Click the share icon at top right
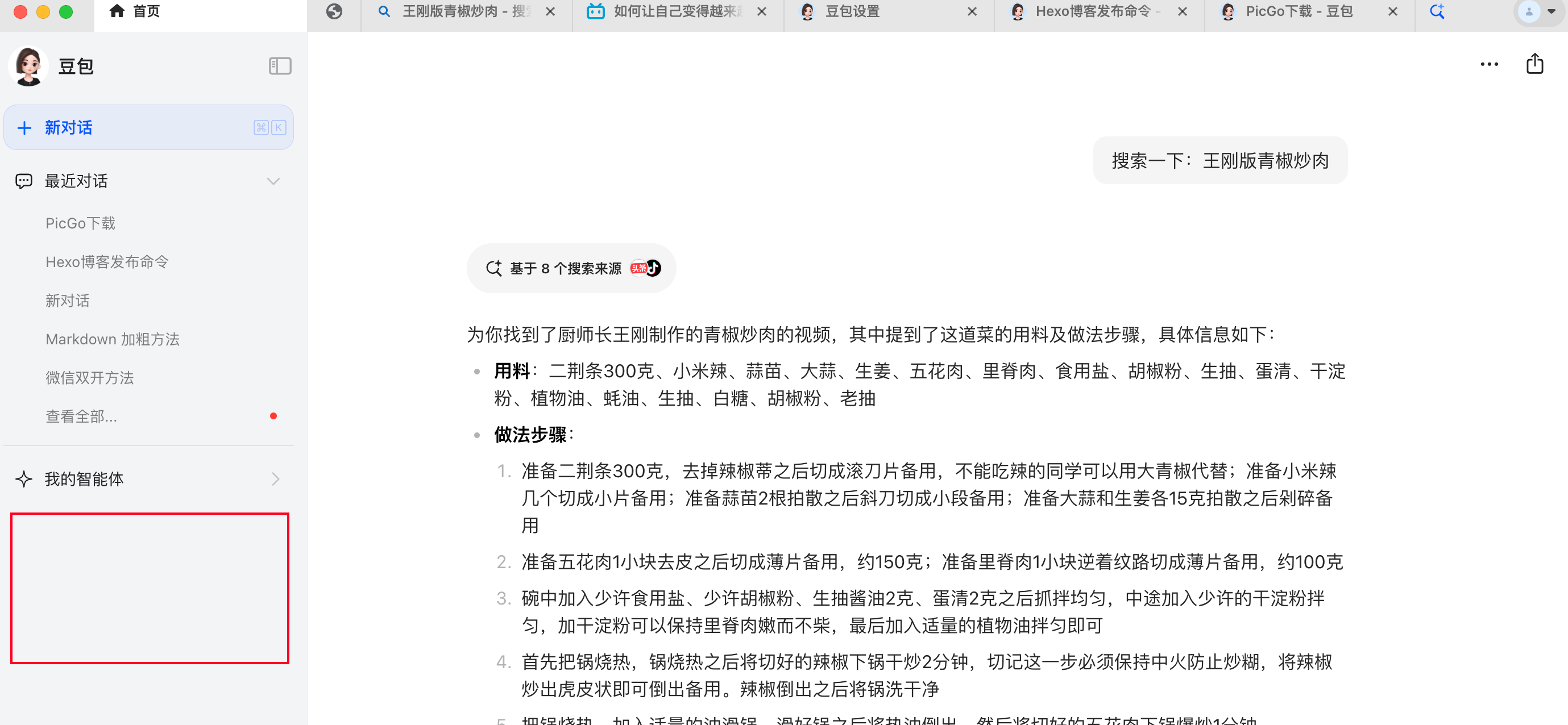The width and height of the screenshot is (1568, 725). pyautogui.click(x=1534, y=64)
